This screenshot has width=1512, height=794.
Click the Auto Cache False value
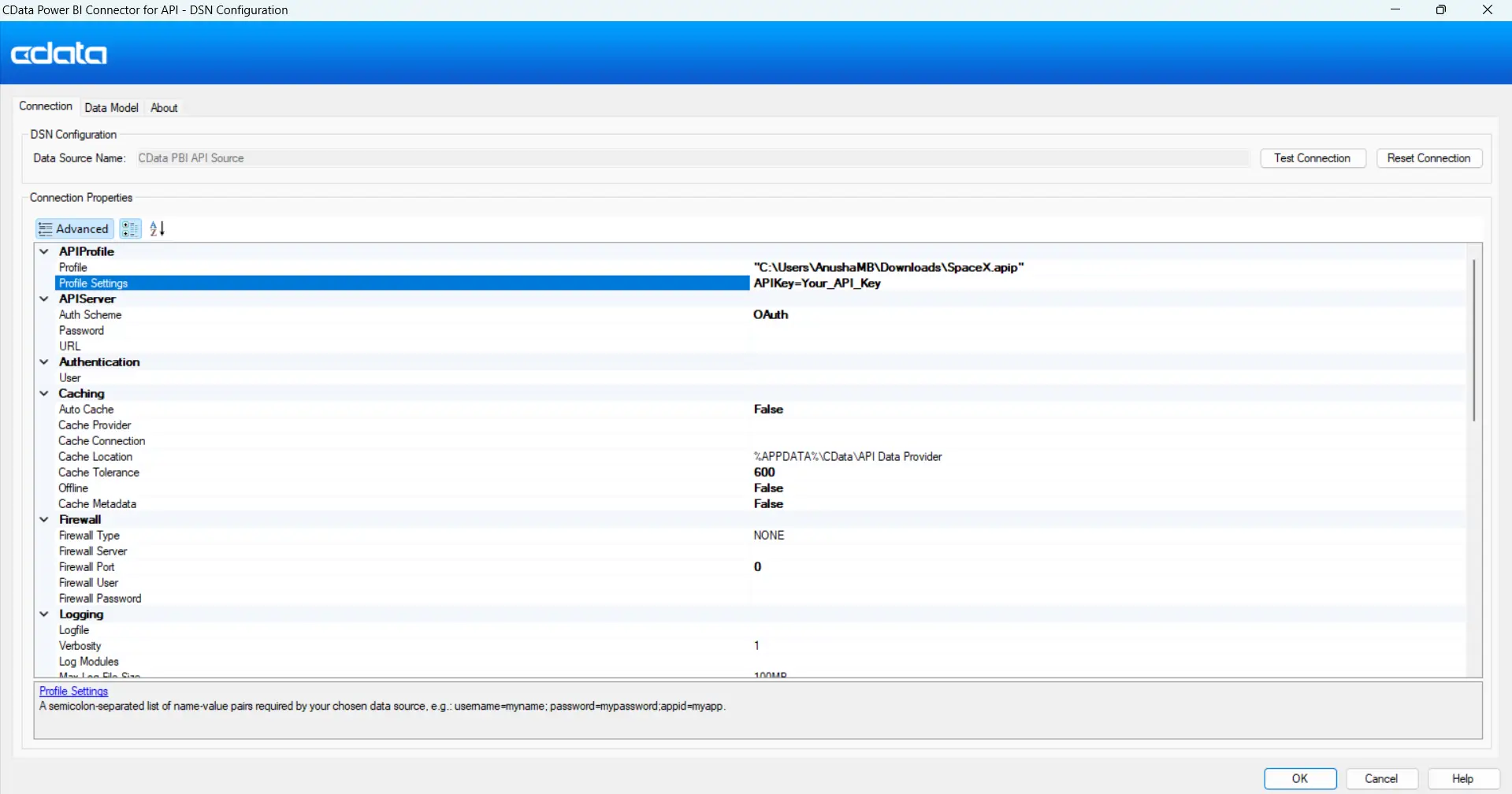coord(768,409)
